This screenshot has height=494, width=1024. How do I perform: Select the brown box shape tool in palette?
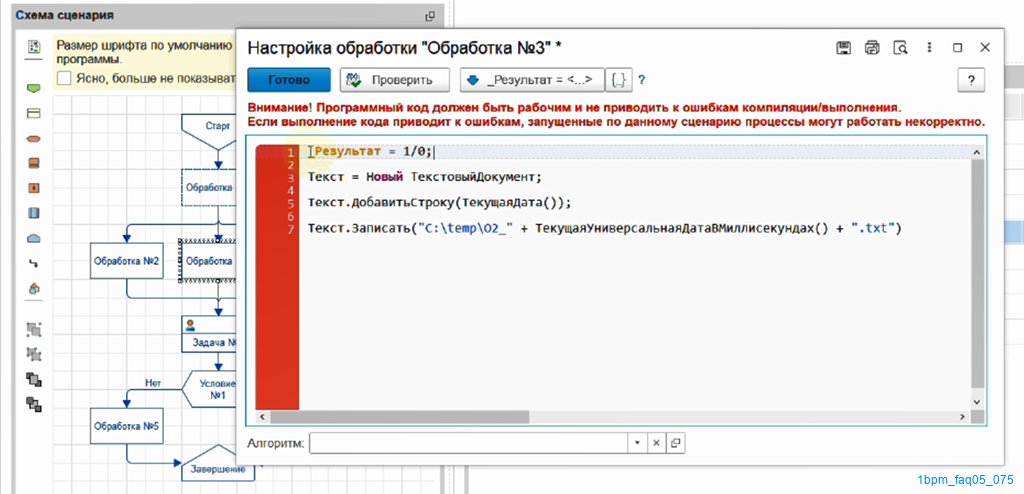pos(34,163)
